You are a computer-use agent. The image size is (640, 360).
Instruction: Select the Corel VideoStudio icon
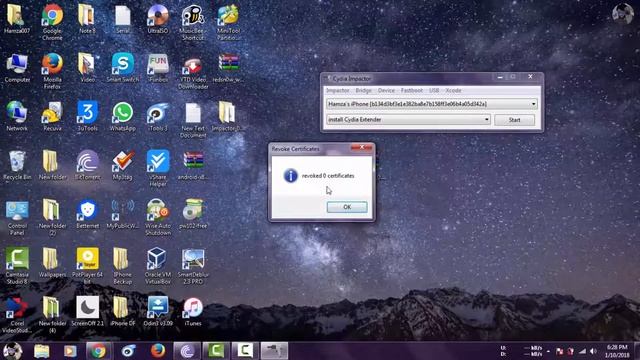pos(17,315)
